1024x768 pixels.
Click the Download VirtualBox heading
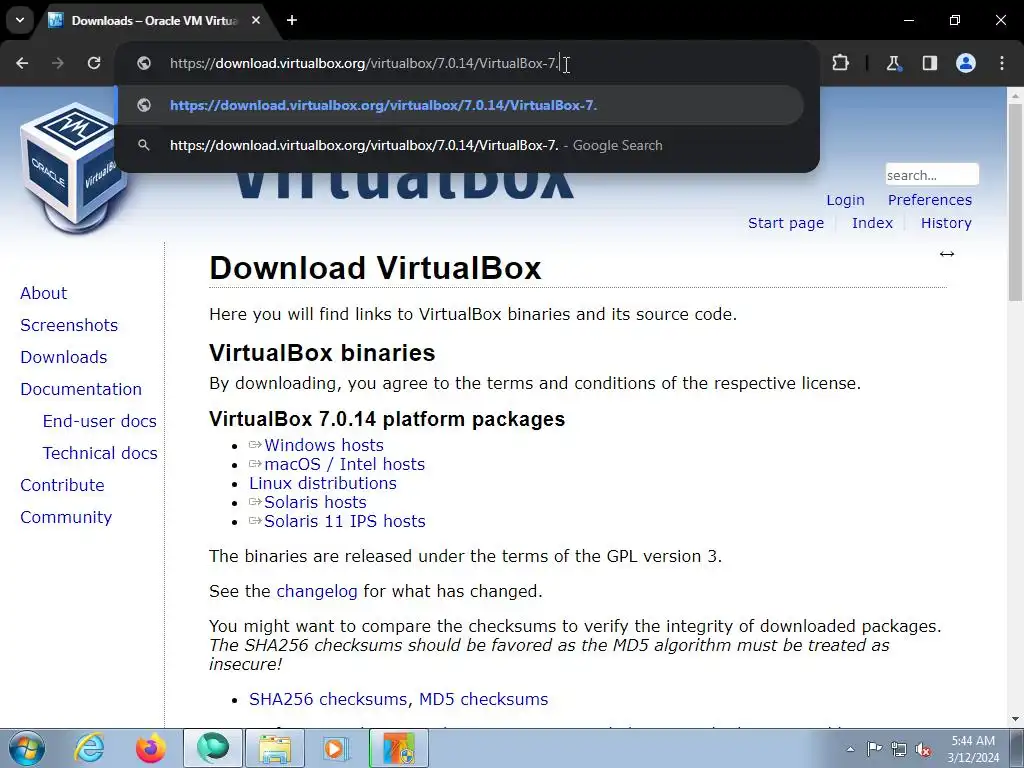[x=376, y=268]
